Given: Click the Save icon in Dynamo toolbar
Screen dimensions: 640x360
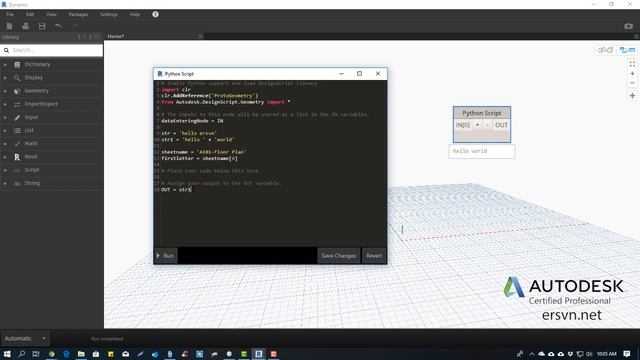Looking at the screenshot, I should [x=42, y=26].
